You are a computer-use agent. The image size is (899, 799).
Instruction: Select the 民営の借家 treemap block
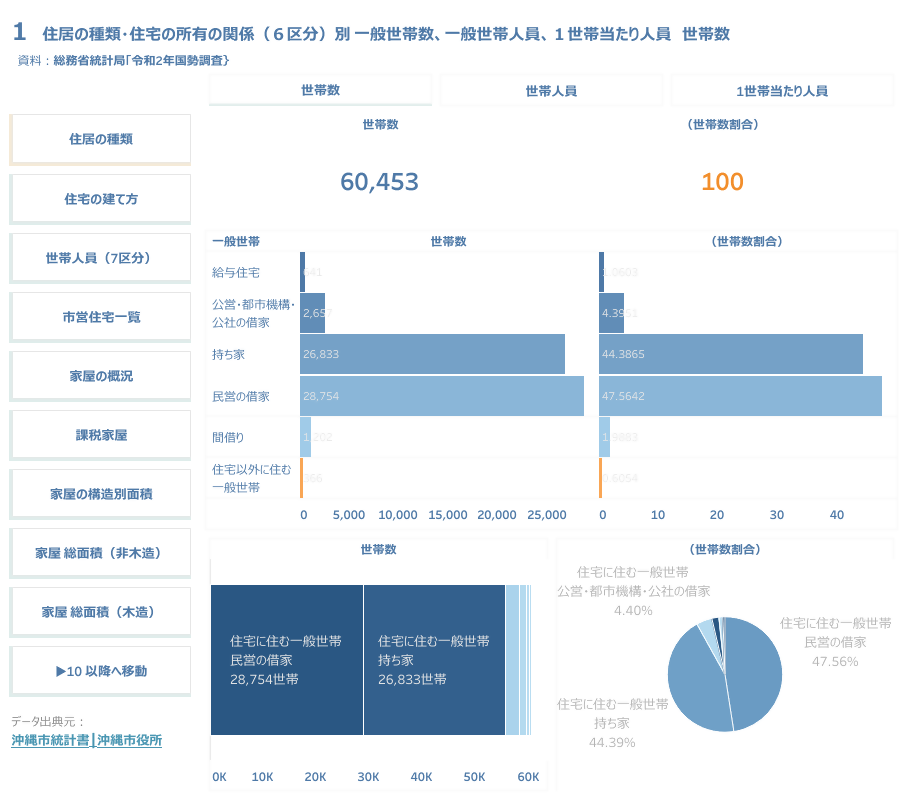point(286,660)
